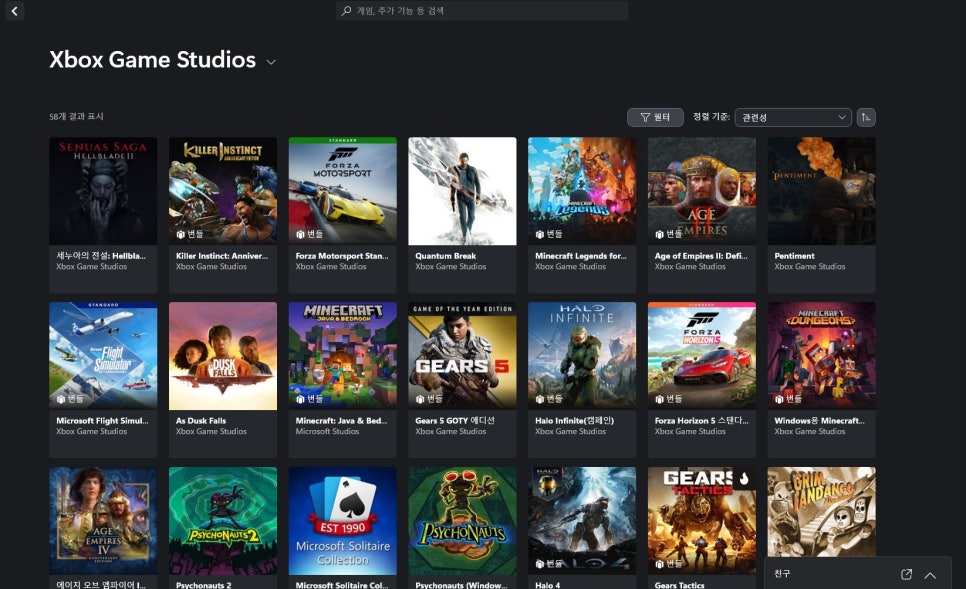Open the original Psychonauts cover art

point(462,521)
